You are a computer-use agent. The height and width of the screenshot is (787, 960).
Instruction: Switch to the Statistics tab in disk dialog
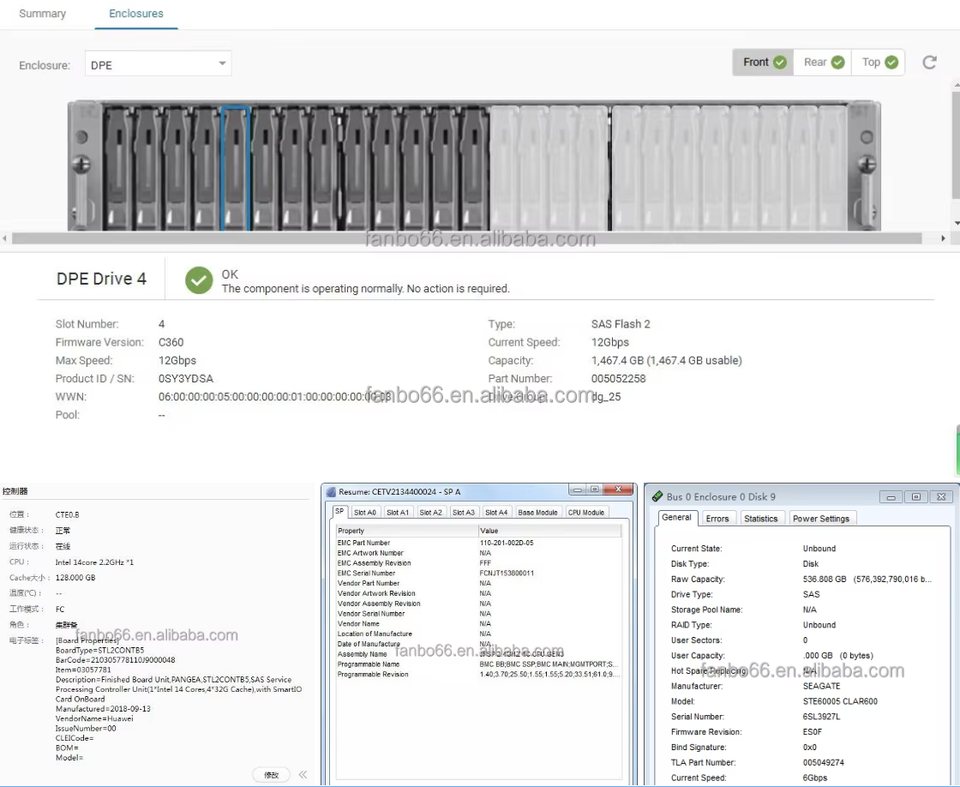(760, 518)
